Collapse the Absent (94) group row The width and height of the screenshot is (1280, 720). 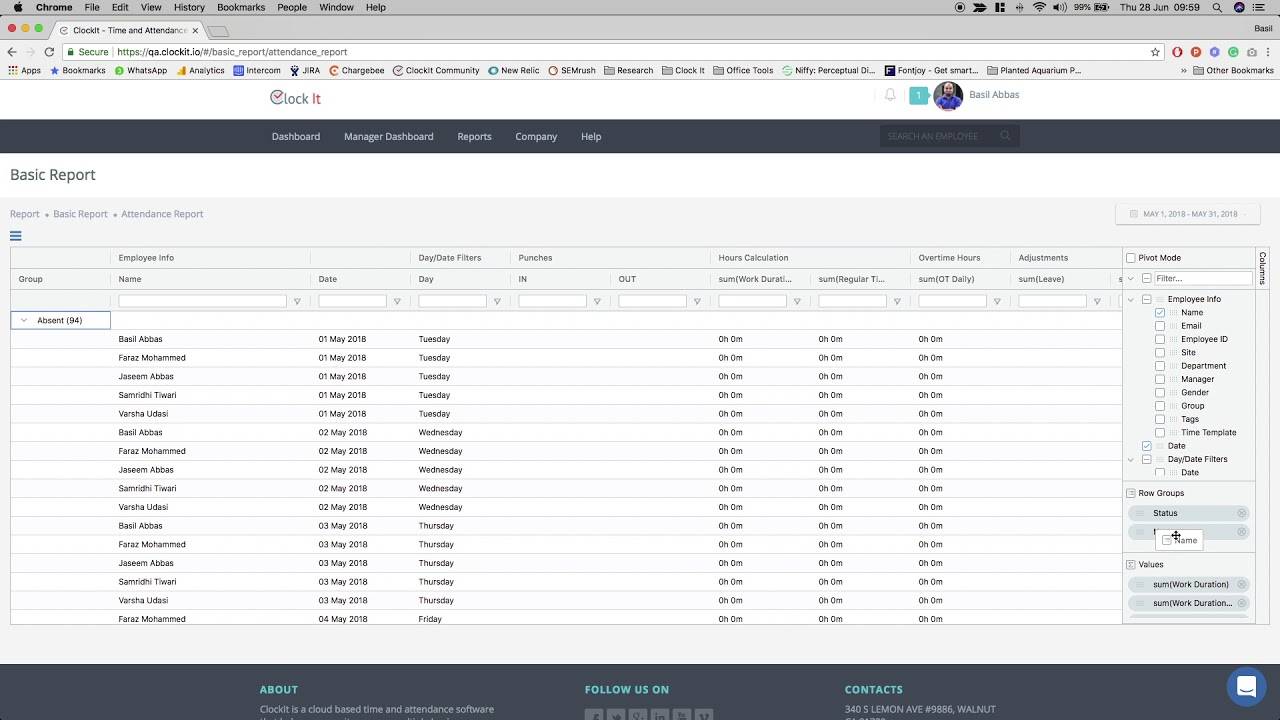click(x=22, y=319)
